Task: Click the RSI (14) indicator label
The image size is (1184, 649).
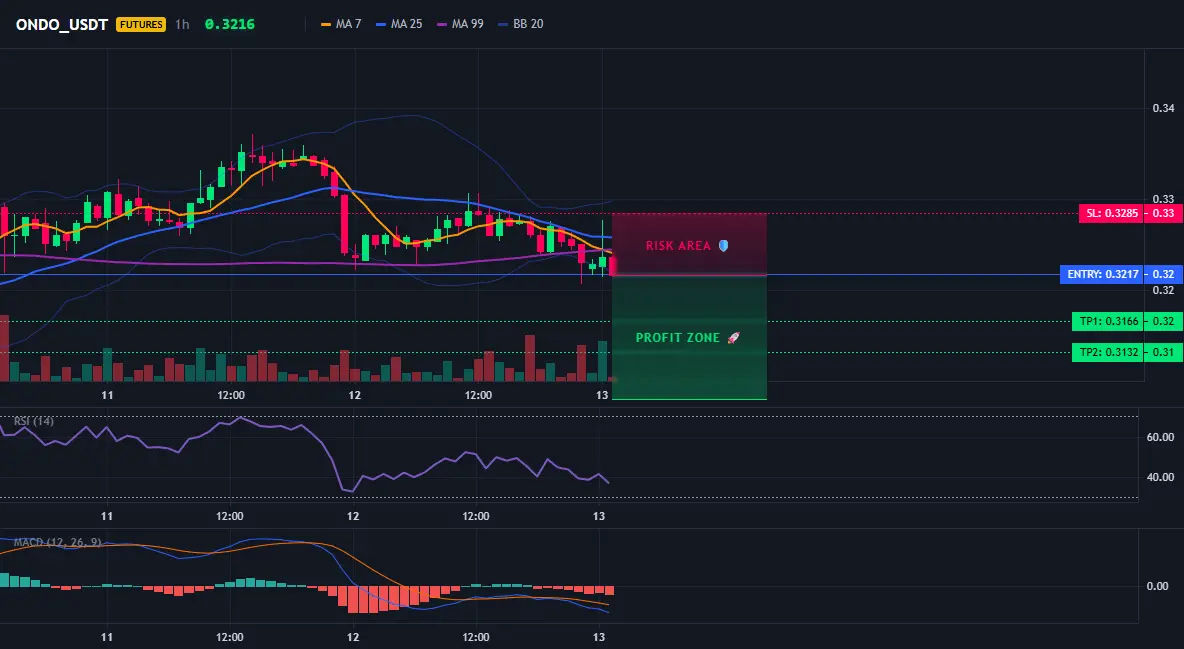Action: pyautogui.click(x=34, y=421)
